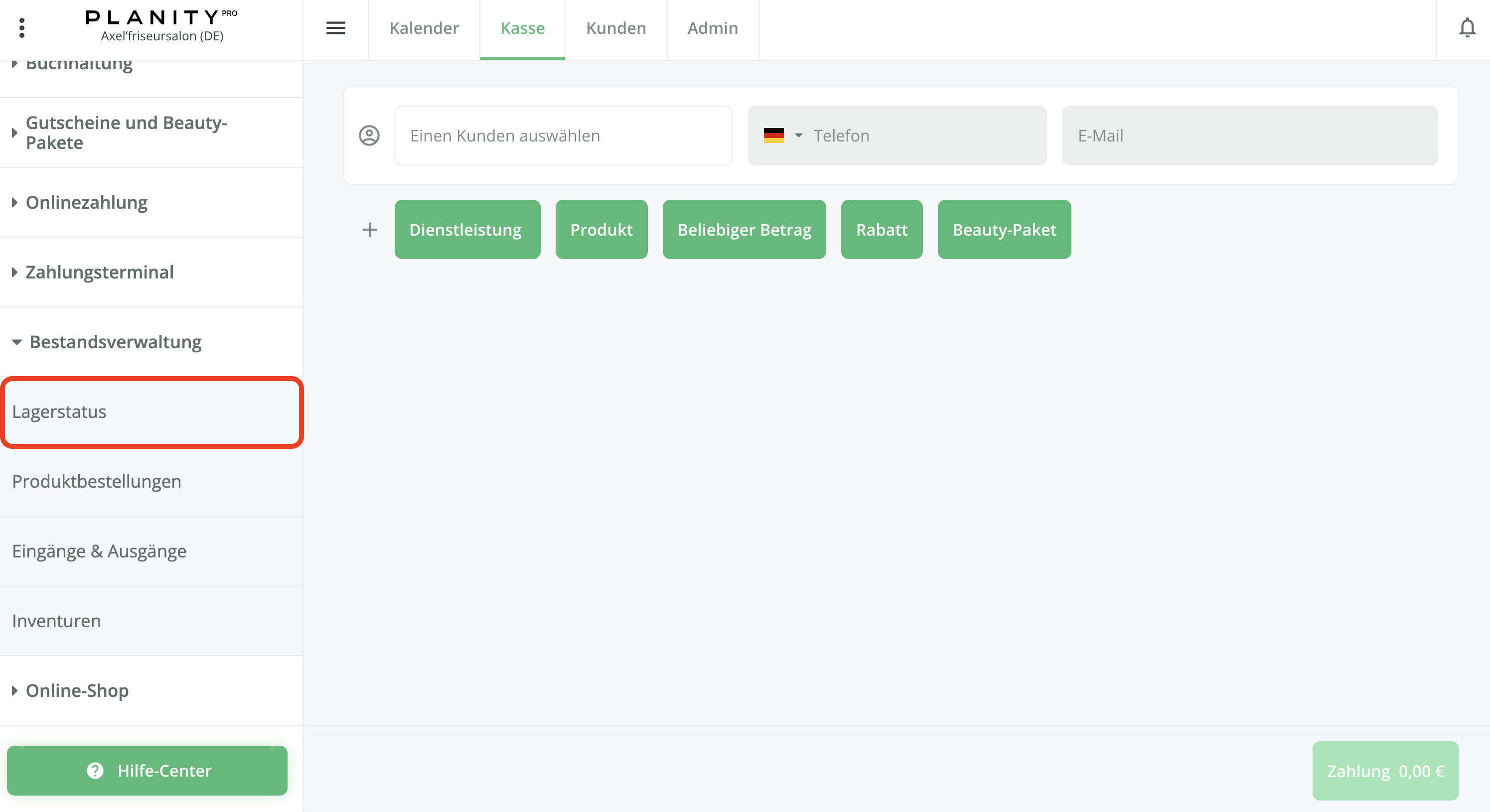
Task: Switch to the Kalender tab
Action: click(424, 28)
